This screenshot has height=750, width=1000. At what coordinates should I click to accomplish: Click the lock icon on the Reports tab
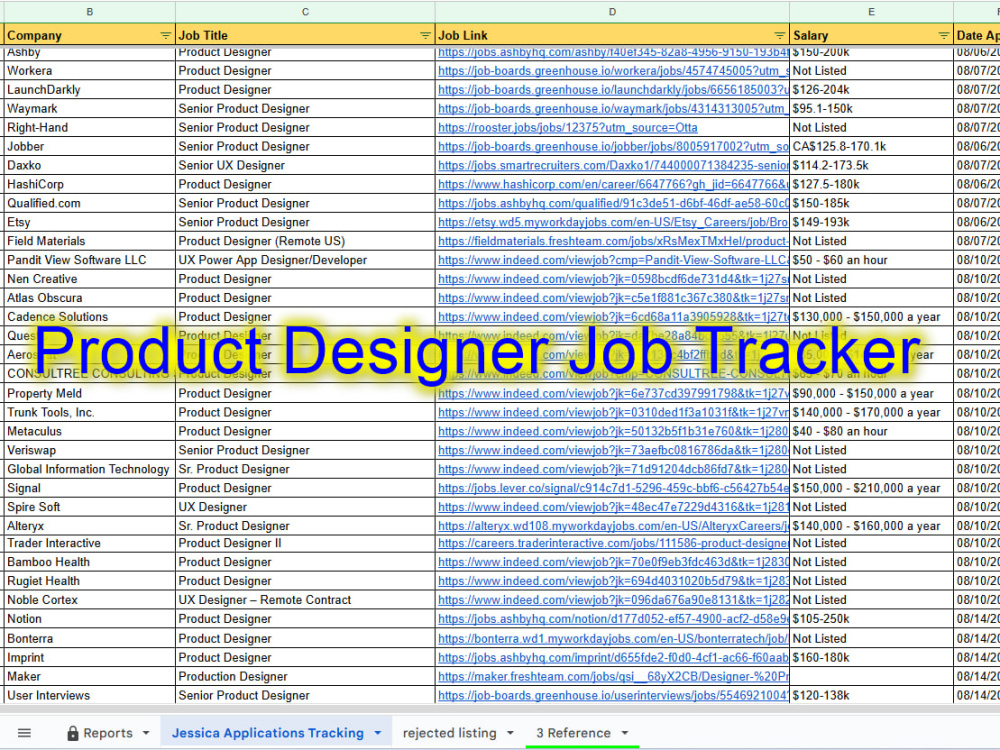point(73,733)
